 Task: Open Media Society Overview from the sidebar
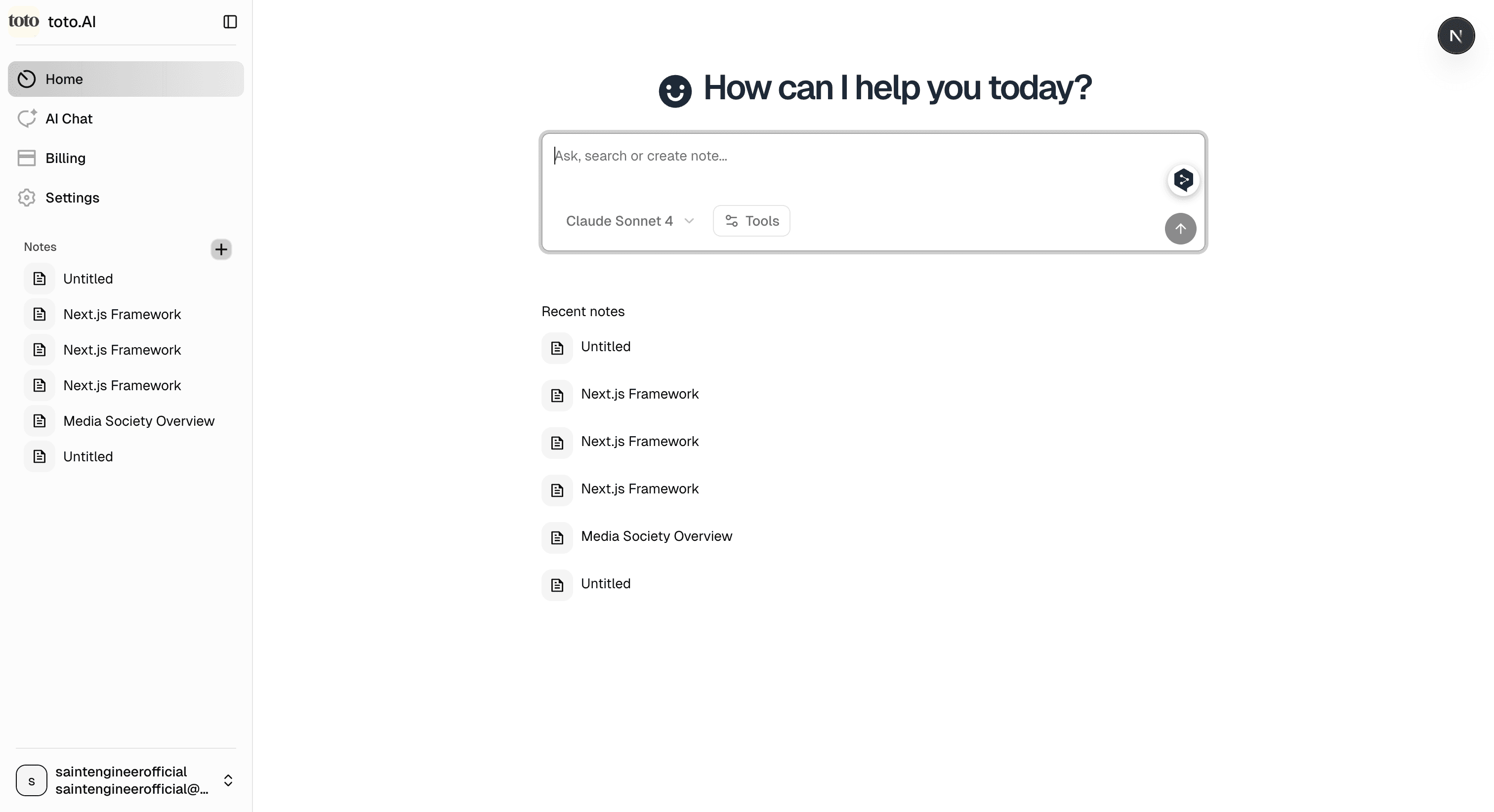[x=139, y=421]
